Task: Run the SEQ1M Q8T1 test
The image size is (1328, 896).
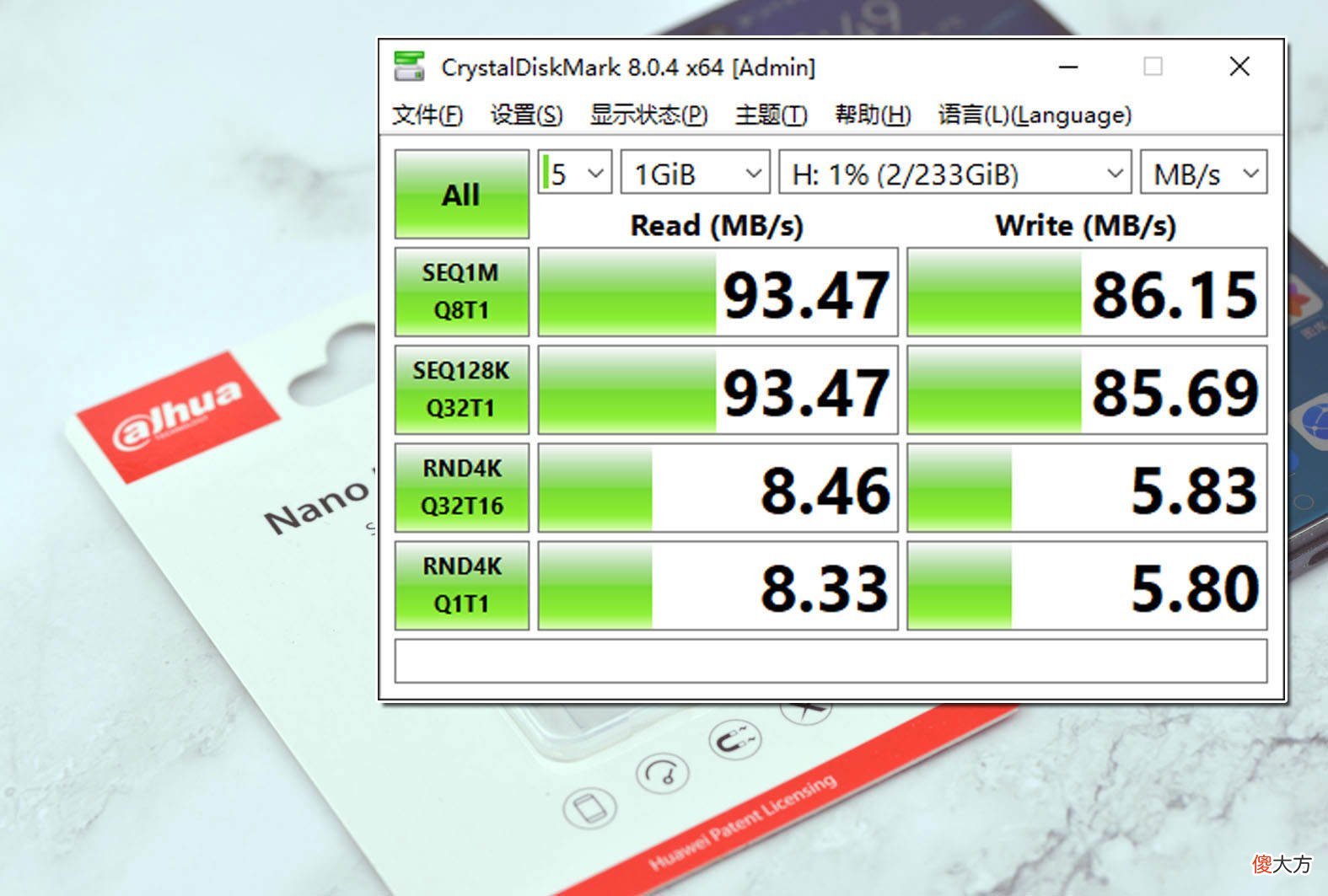Action: tap(461, 292)
